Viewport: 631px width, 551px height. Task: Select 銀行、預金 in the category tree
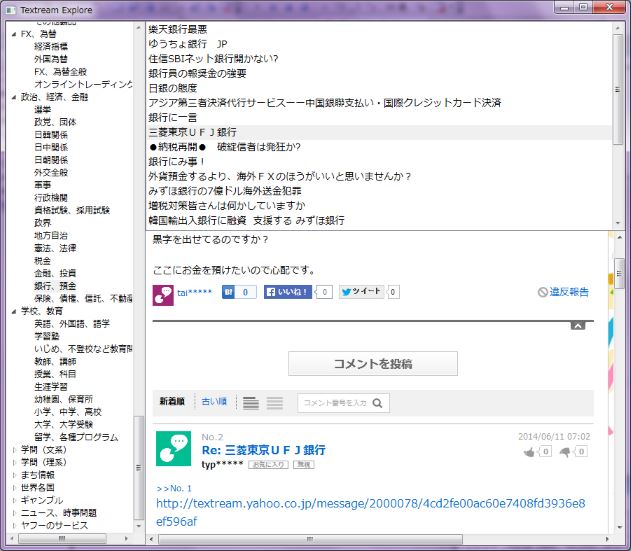click(55, 286)
